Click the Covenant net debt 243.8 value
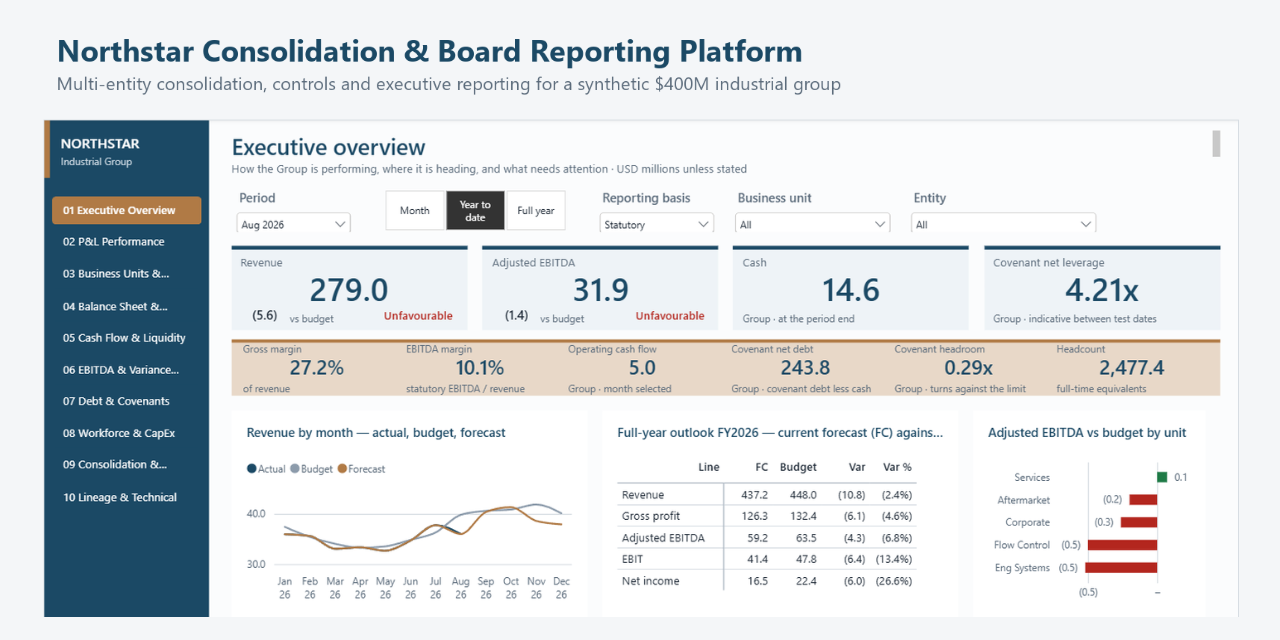This screenshot has width=1280, height=640. pyautogui.click(x=805, y=368)
